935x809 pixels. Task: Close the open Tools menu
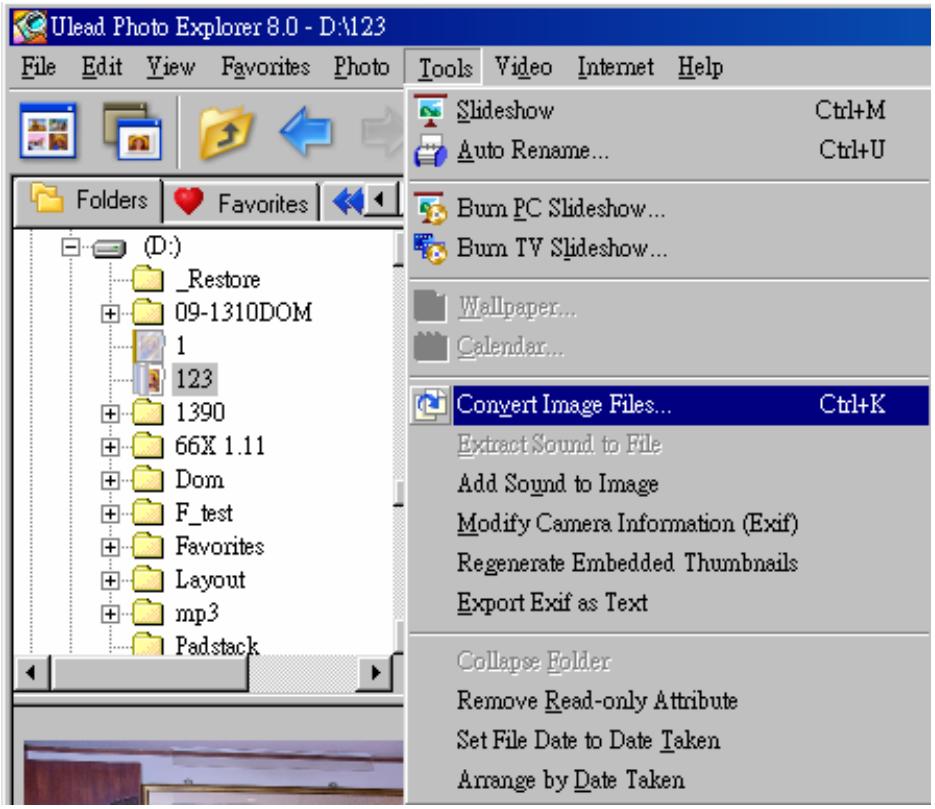(445, 68)
